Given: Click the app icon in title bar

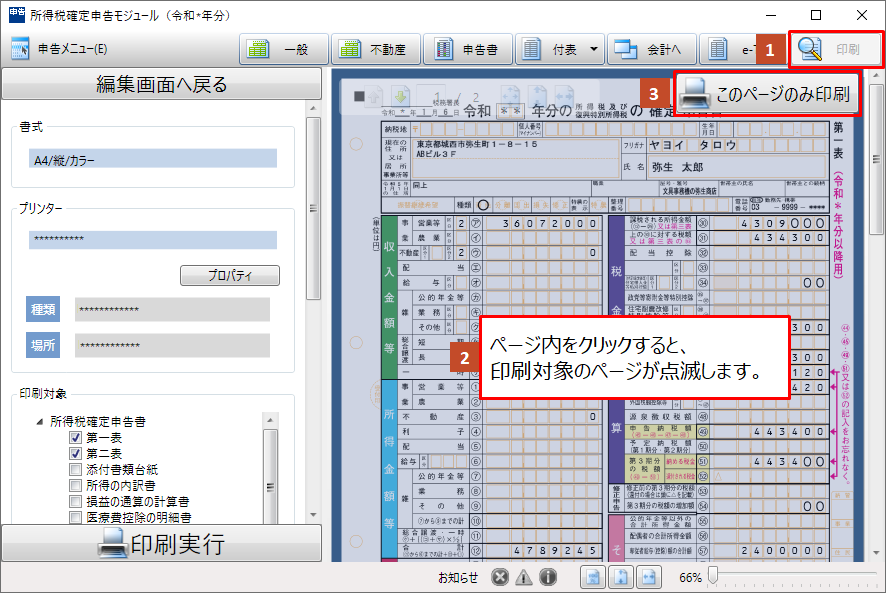Looking at the screenshot, I should (17, 15).
